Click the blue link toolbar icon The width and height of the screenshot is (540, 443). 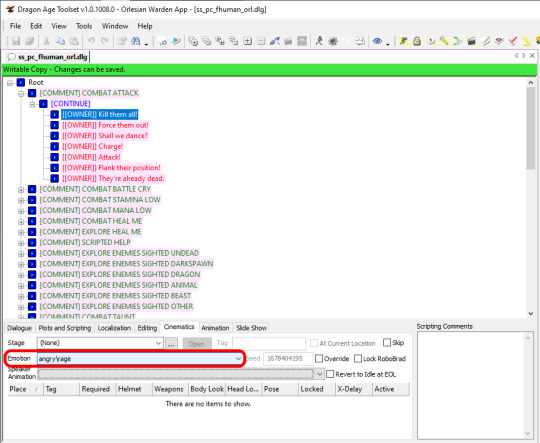274,41
